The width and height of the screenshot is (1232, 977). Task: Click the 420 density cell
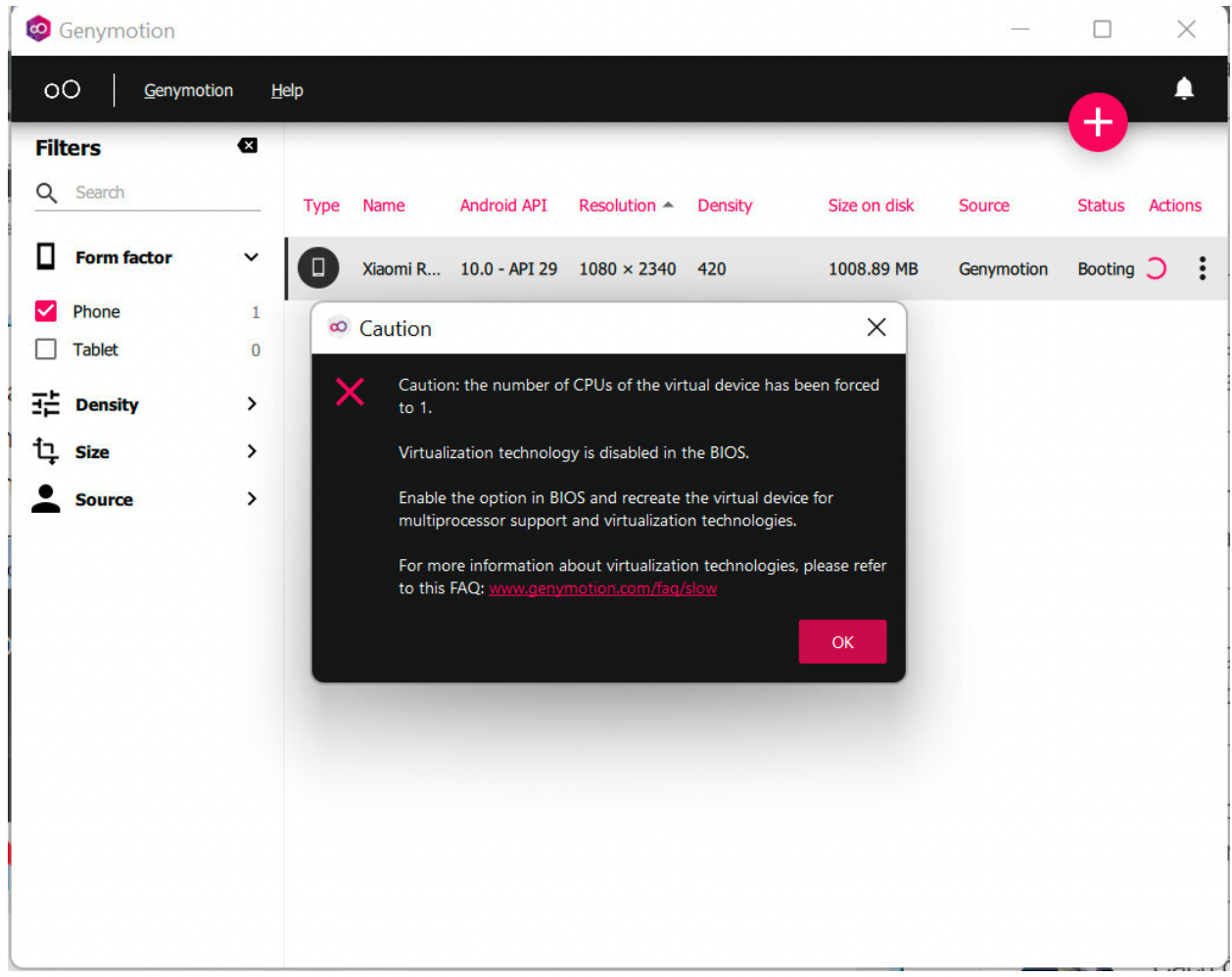tap(712, 269)
